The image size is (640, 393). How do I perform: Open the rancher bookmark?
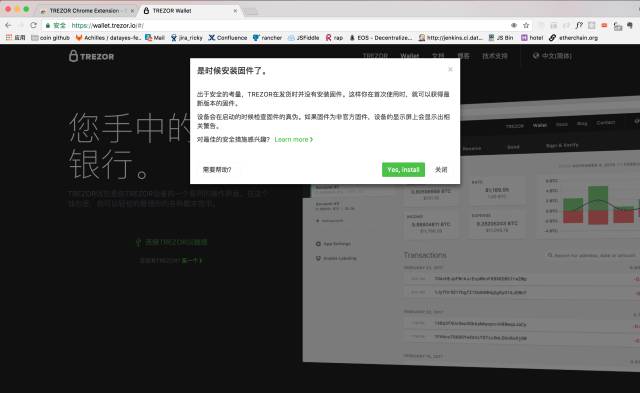coord(267,38)
